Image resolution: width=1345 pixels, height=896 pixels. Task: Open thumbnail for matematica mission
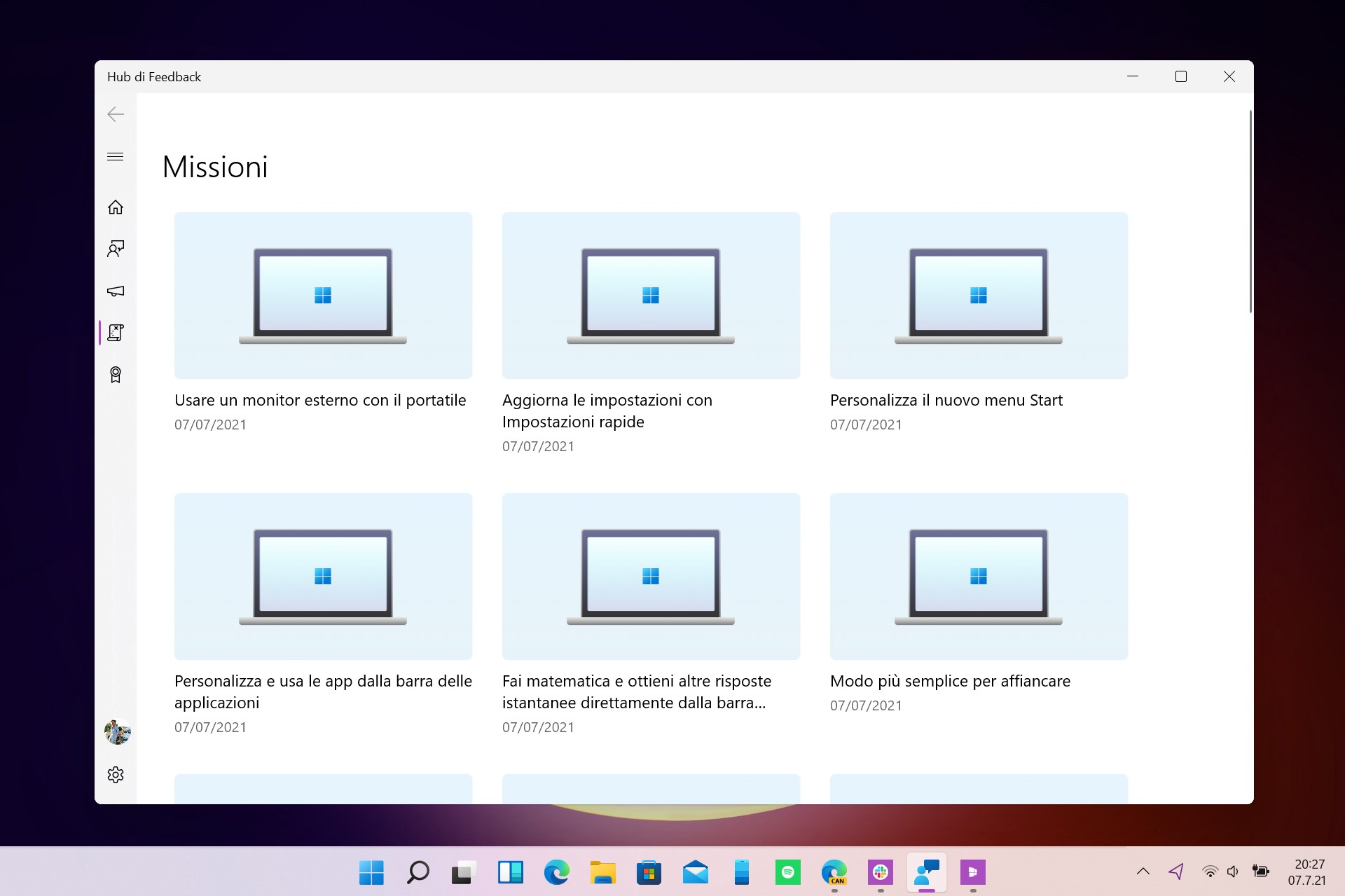[x=651, y=577]
